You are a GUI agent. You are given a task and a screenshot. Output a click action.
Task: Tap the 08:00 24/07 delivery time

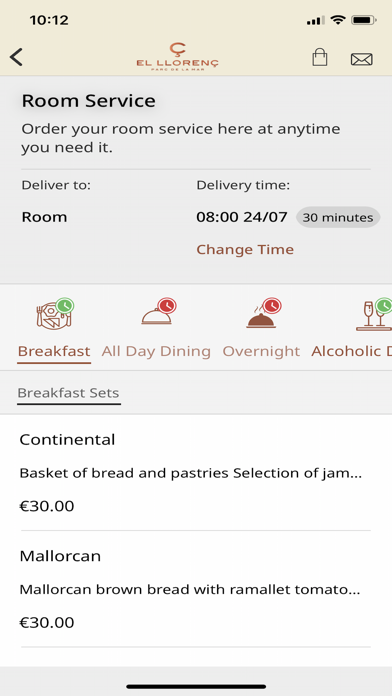pyautogui.click(x=242, y=218)
